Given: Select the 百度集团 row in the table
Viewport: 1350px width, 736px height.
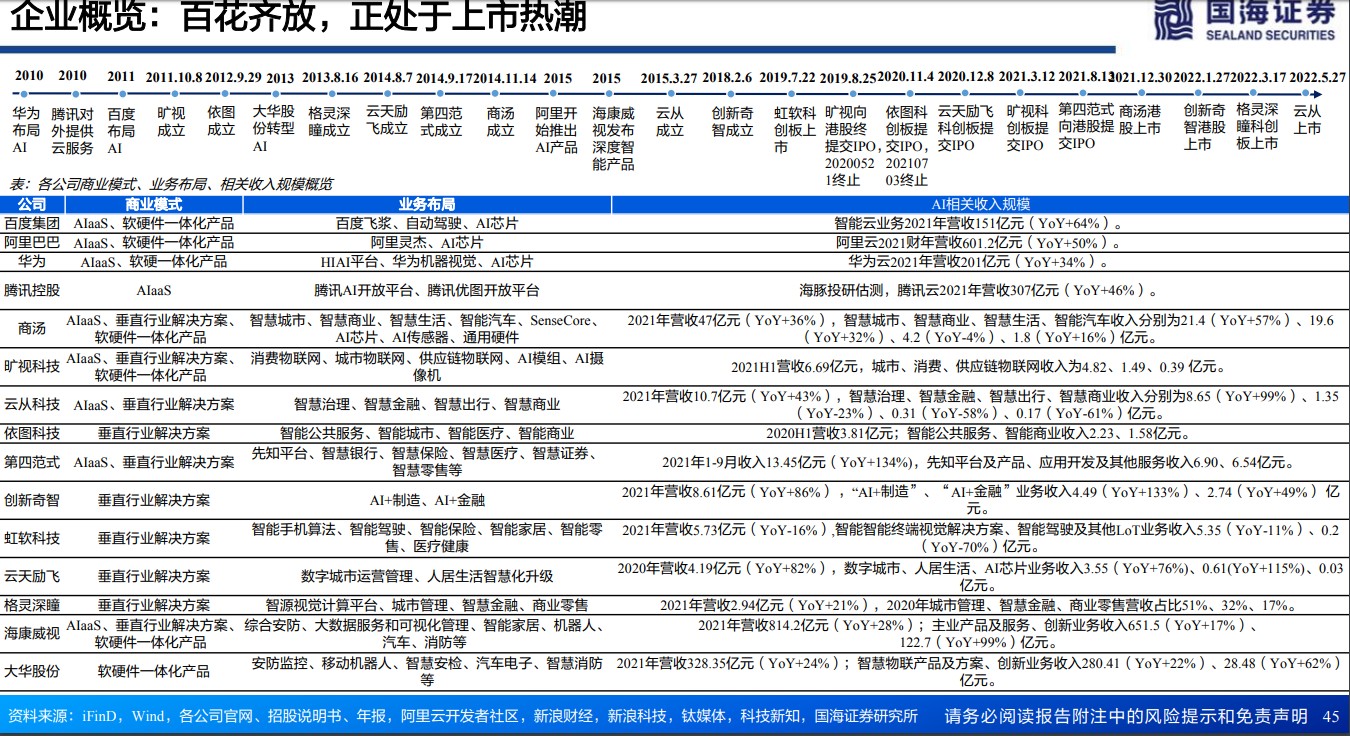Looking at the screenshot, I should pos(32,223).
